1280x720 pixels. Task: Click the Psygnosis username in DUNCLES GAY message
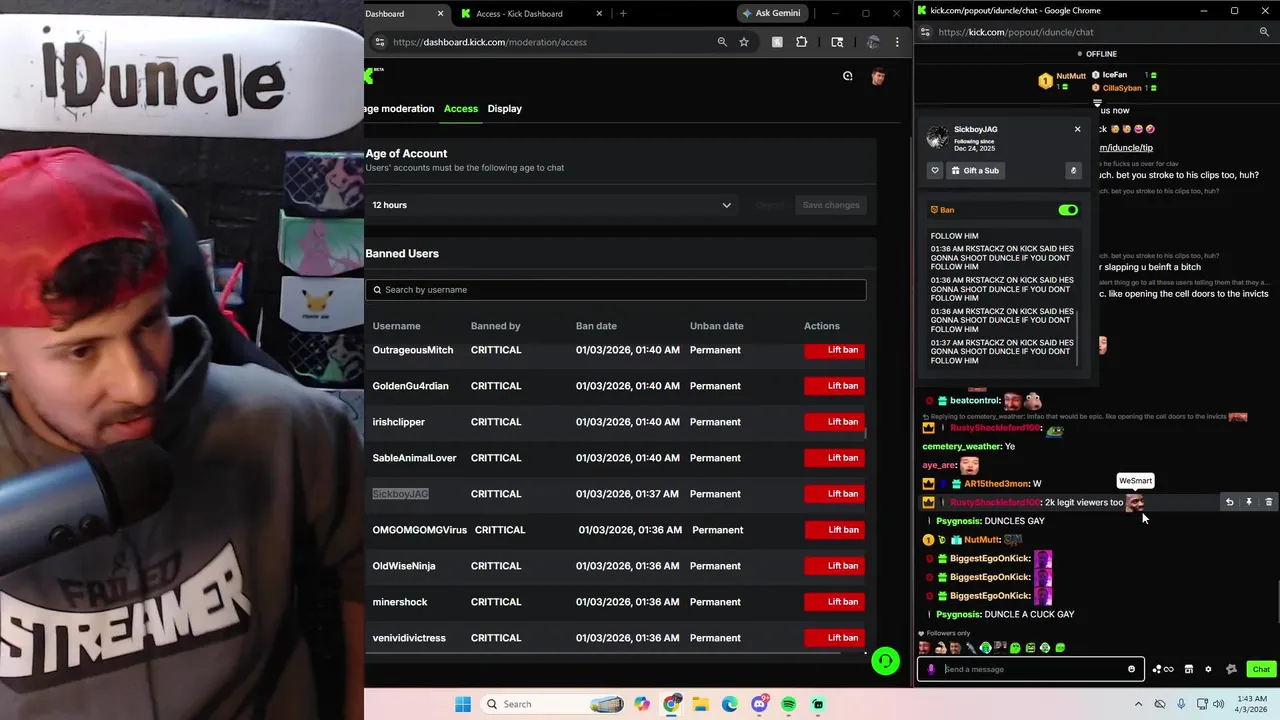(x=958, y=521)
